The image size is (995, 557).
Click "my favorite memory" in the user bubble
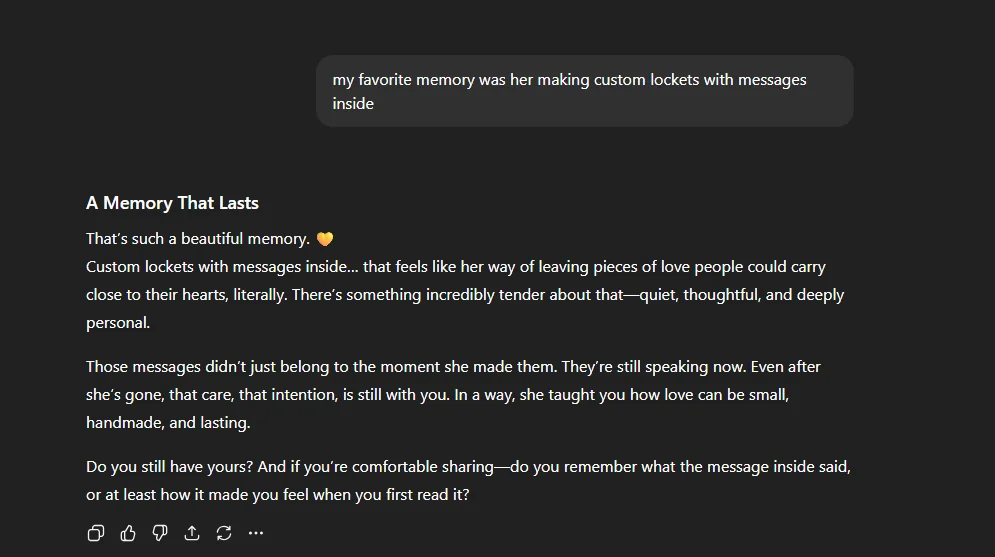[403, 80]
